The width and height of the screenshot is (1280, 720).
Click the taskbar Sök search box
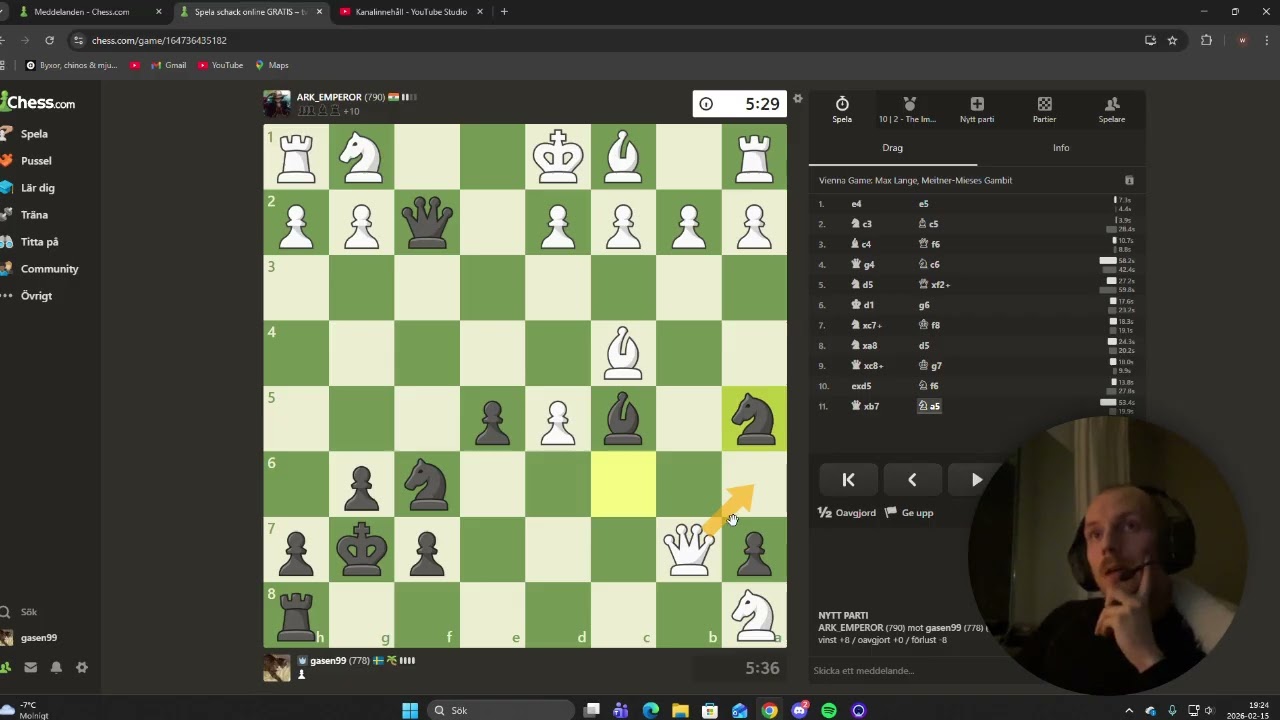click(x=500, y=710)
